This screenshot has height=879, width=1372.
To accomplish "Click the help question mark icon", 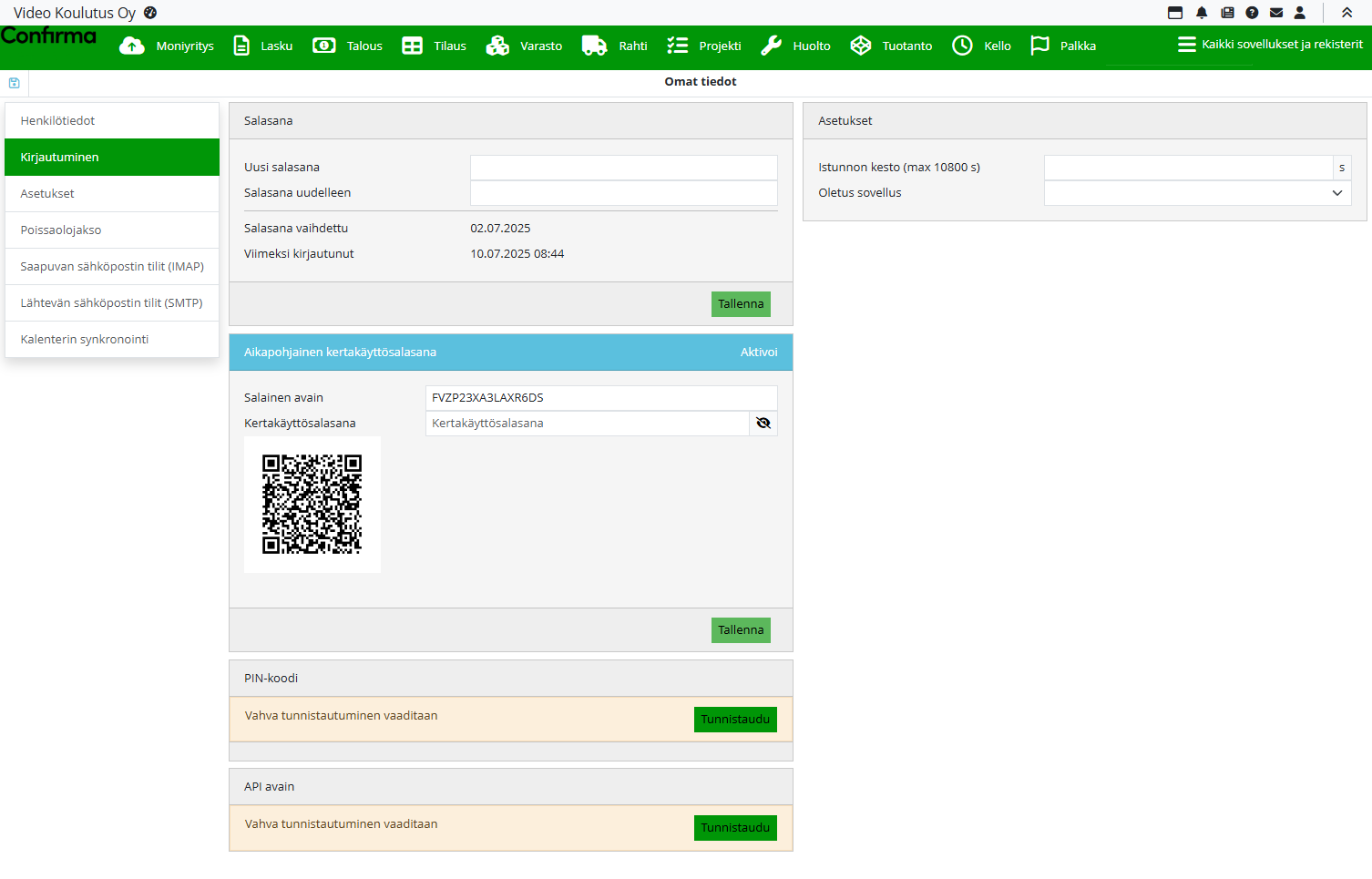I will point(1252,13).
